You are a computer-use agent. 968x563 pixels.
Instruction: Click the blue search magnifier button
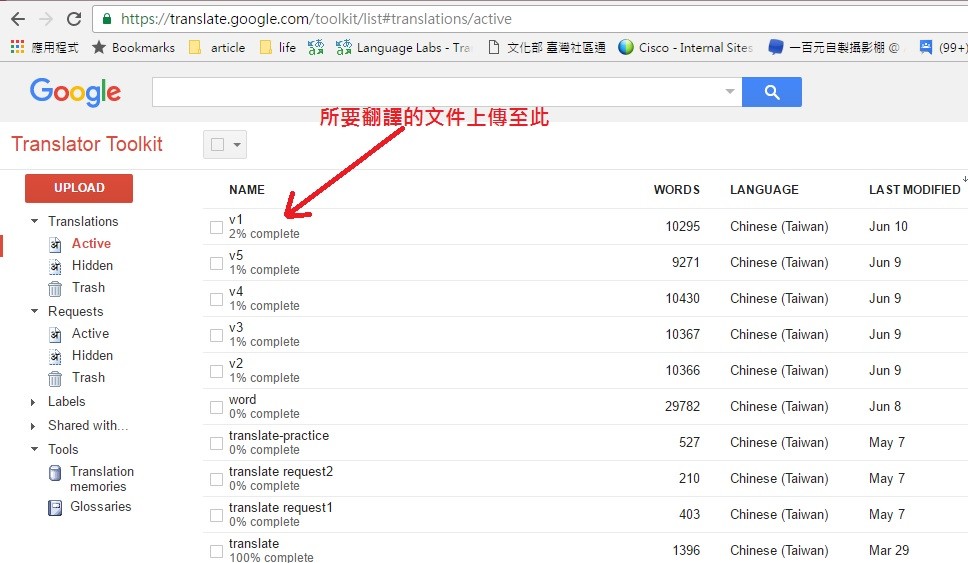[772, 92]
